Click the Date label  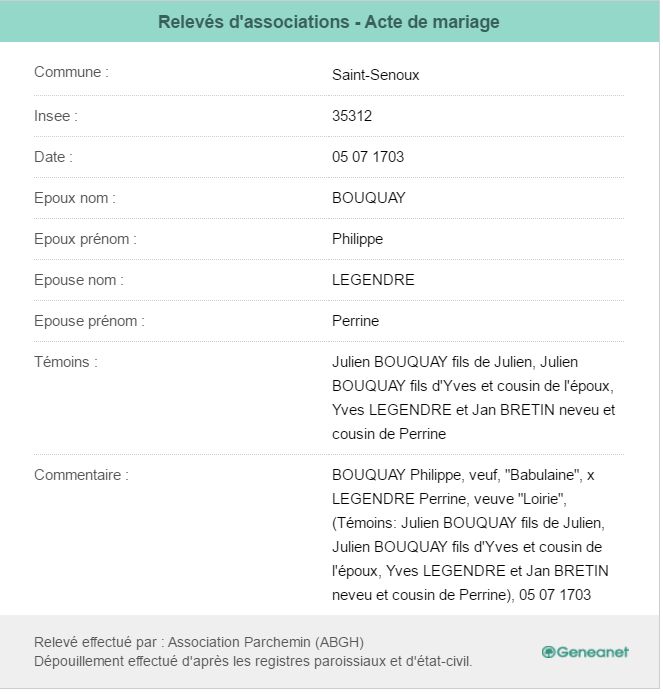pos(53,157)
